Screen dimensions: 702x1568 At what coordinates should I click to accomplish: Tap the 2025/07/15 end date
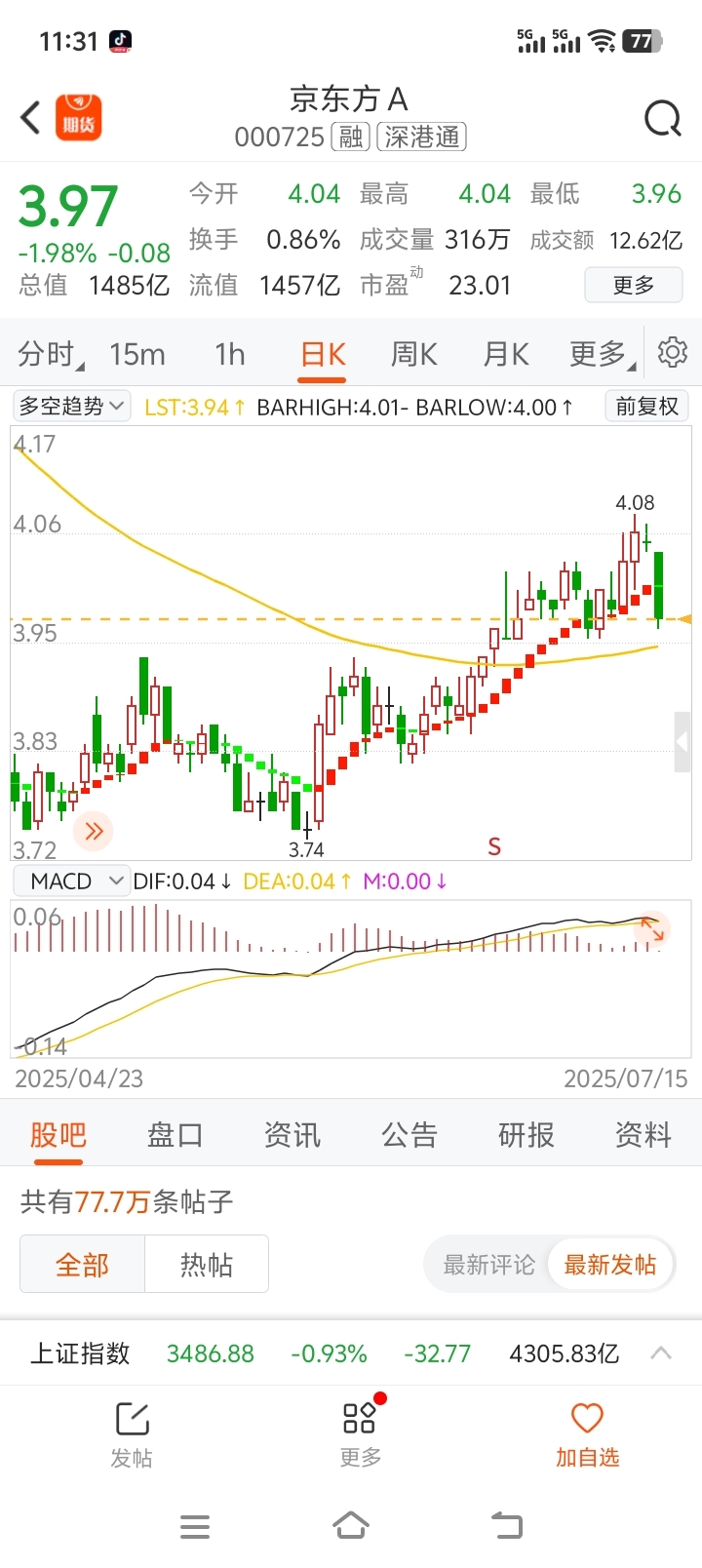[625, 1078]
